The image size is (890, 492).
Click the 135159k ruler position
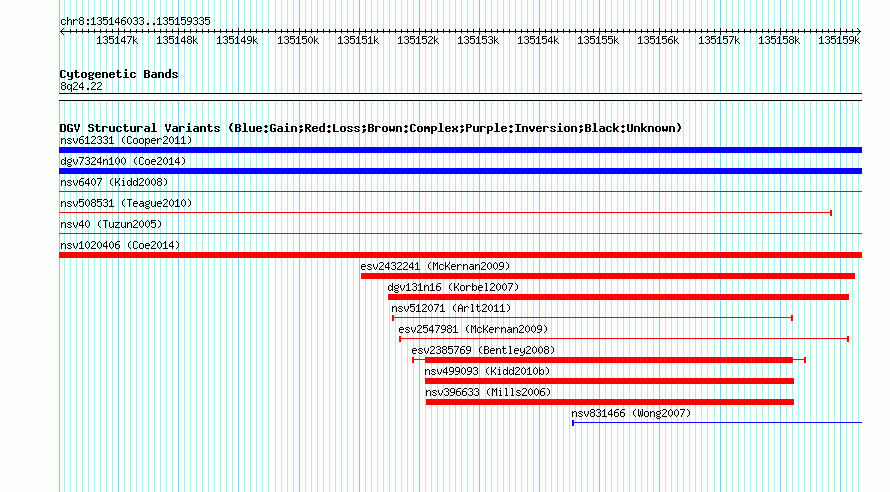coord(839,40)
